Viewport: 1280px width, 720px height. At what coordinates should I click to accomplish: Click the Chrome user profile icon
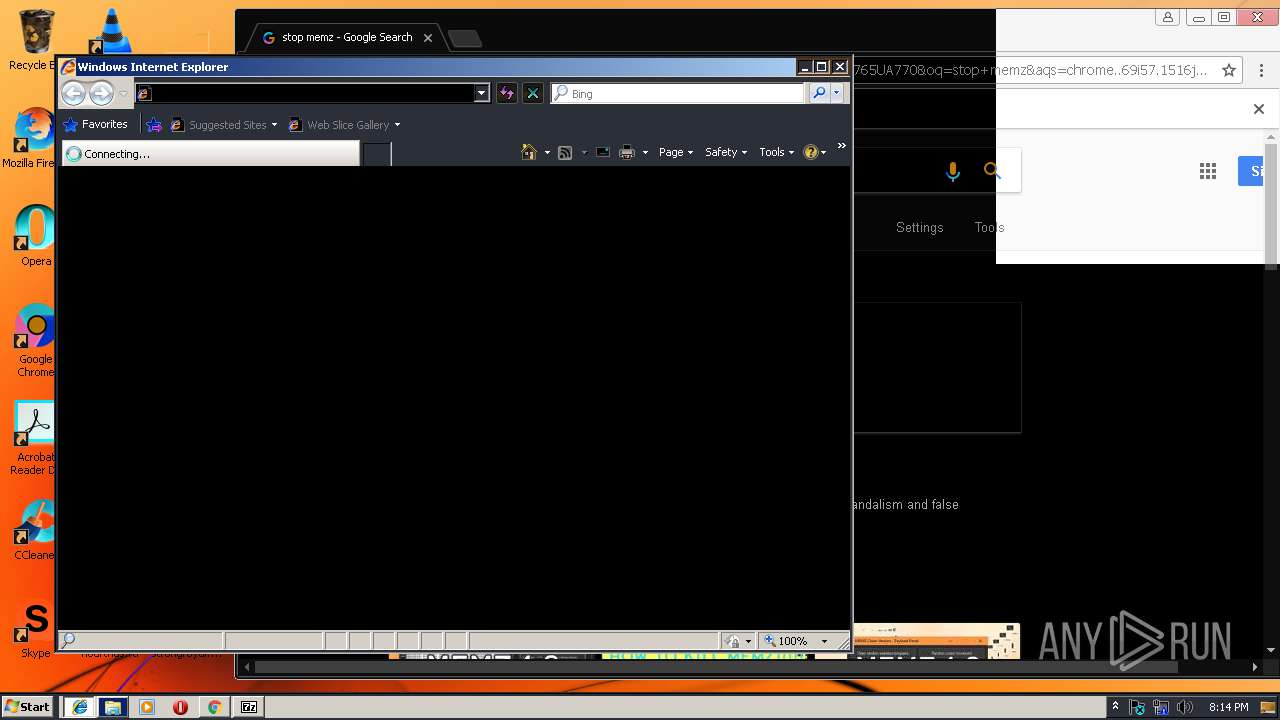pyautogui.click(x=1167, y=17)
